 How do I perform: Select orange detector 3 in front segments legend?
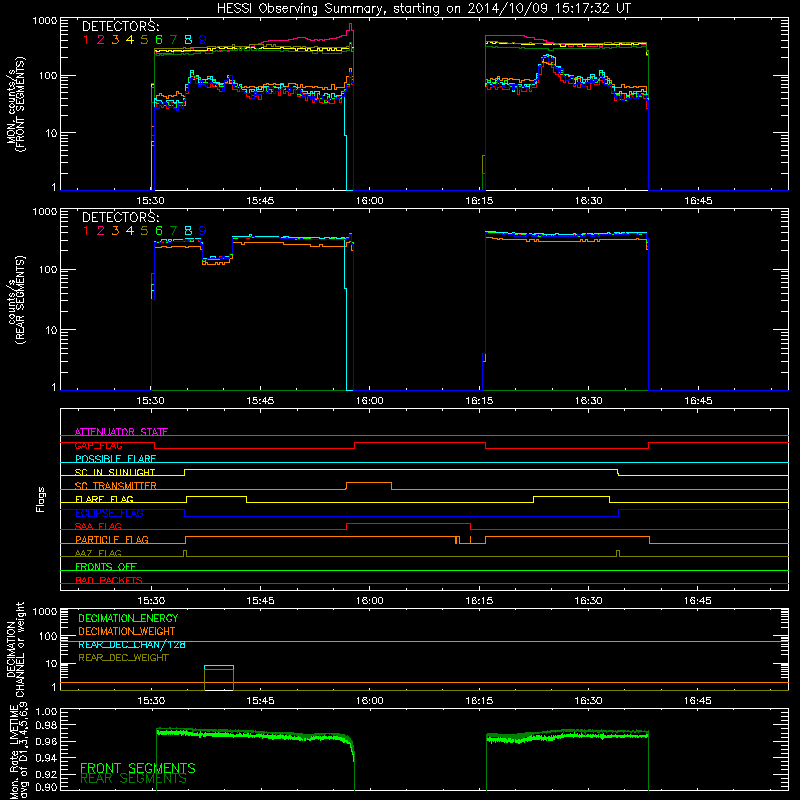coord(115,40)
